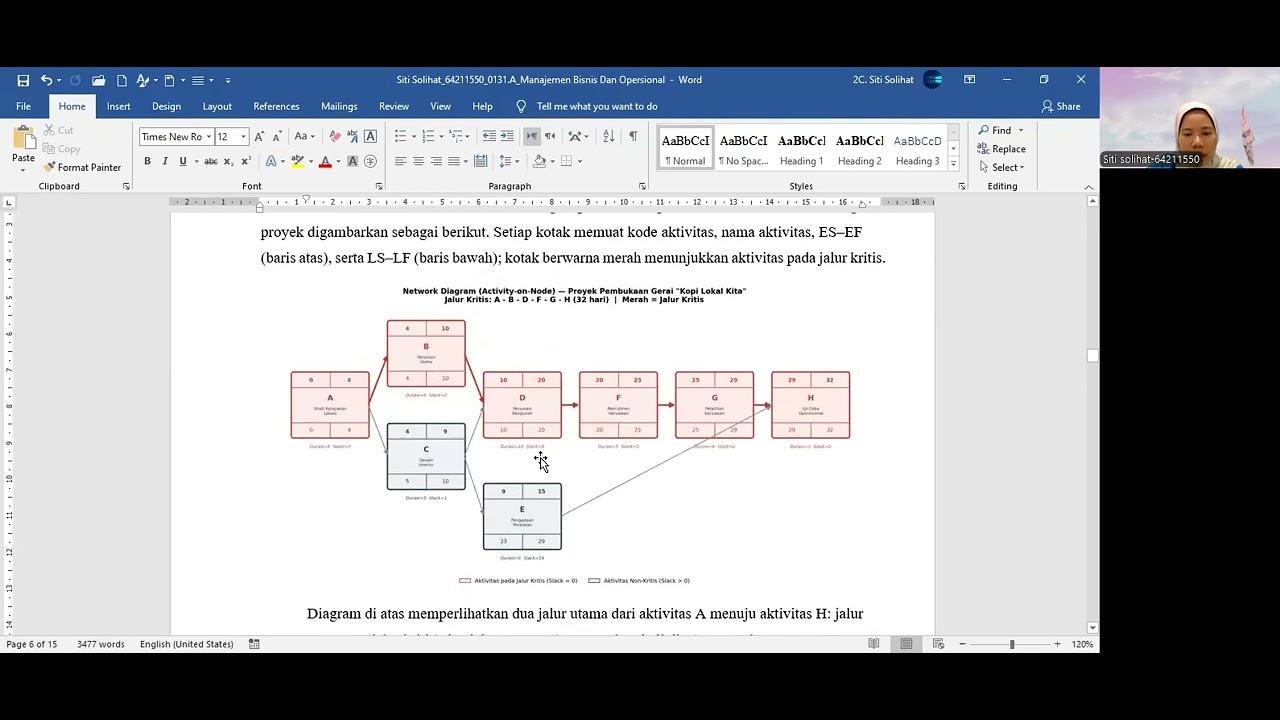The width and height of the screenshot is (1280, 720).
Task: Switch to the Layout tab
Action: click(x=217, y=106)
